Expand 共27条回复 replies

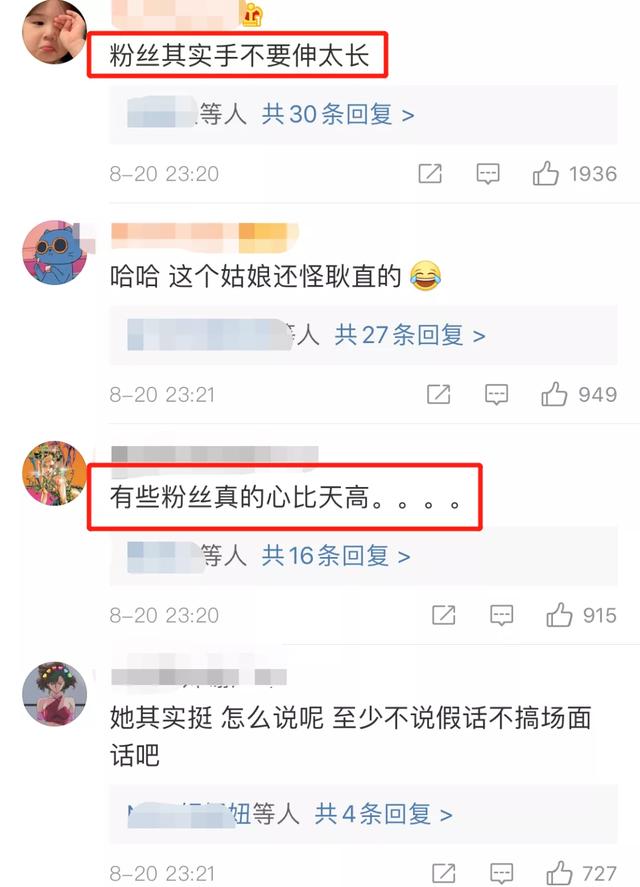click(410, 335)
